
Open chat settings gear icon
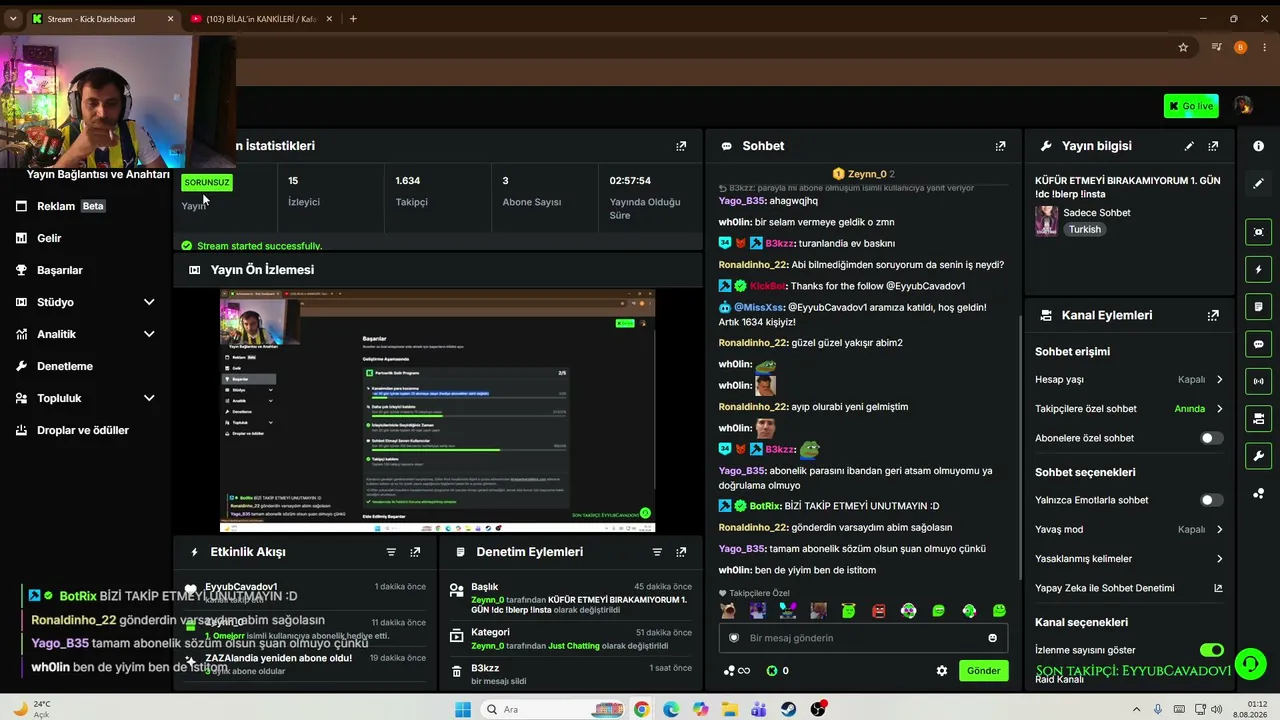pos(941,671)
